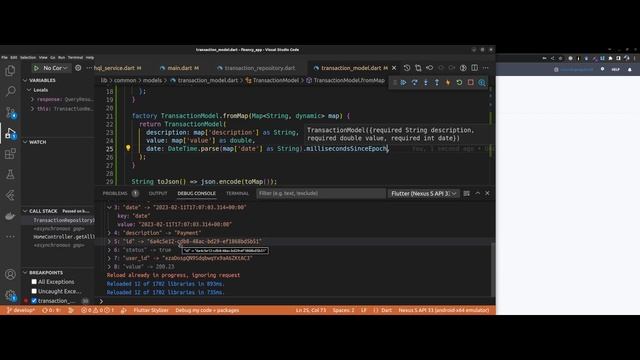Open the Selection menu in menu bar
640x360 pixels.
click(x=28, y=58)
